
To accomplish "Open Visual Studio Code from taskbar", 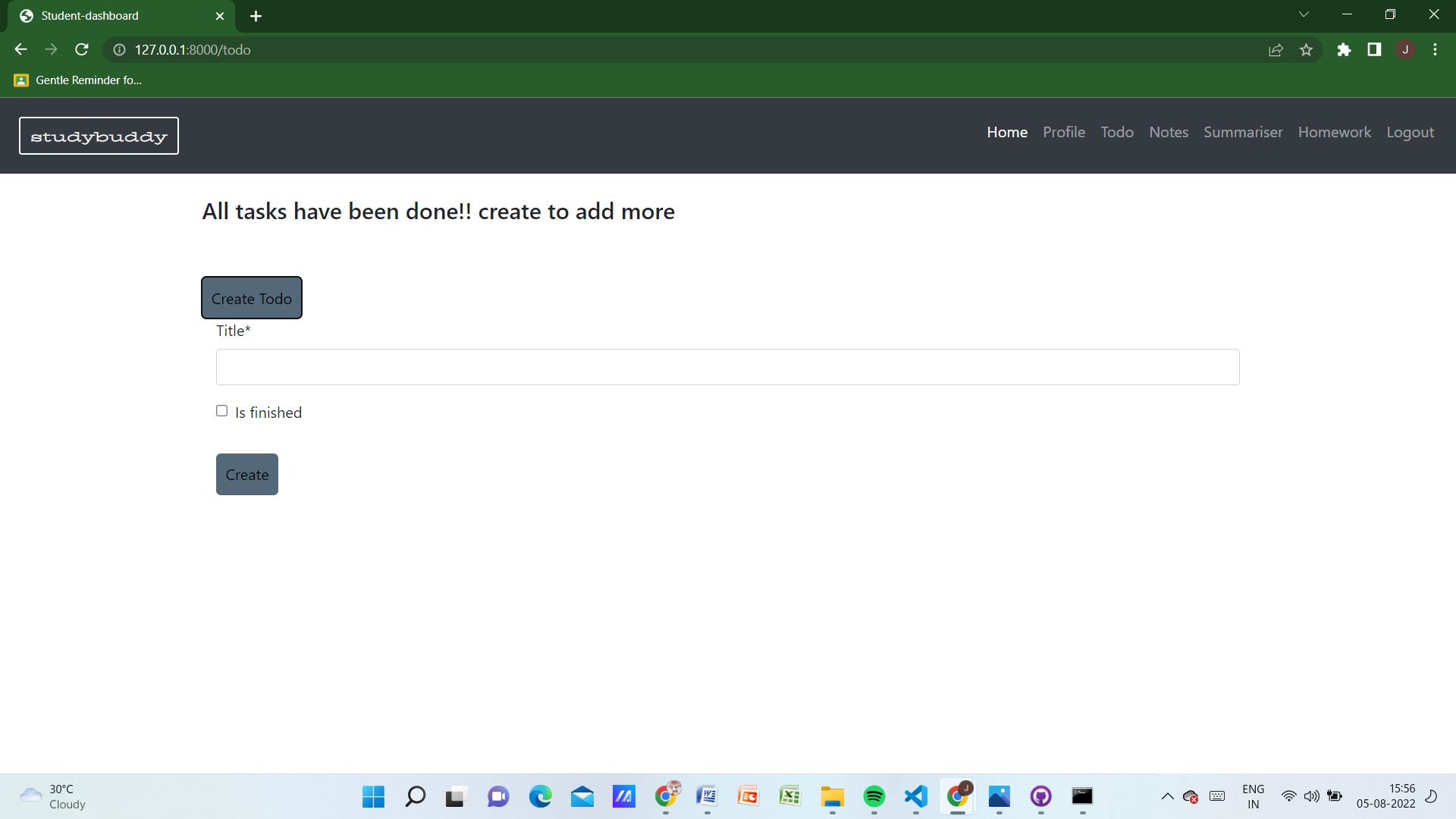I will (x=916, y=796).
